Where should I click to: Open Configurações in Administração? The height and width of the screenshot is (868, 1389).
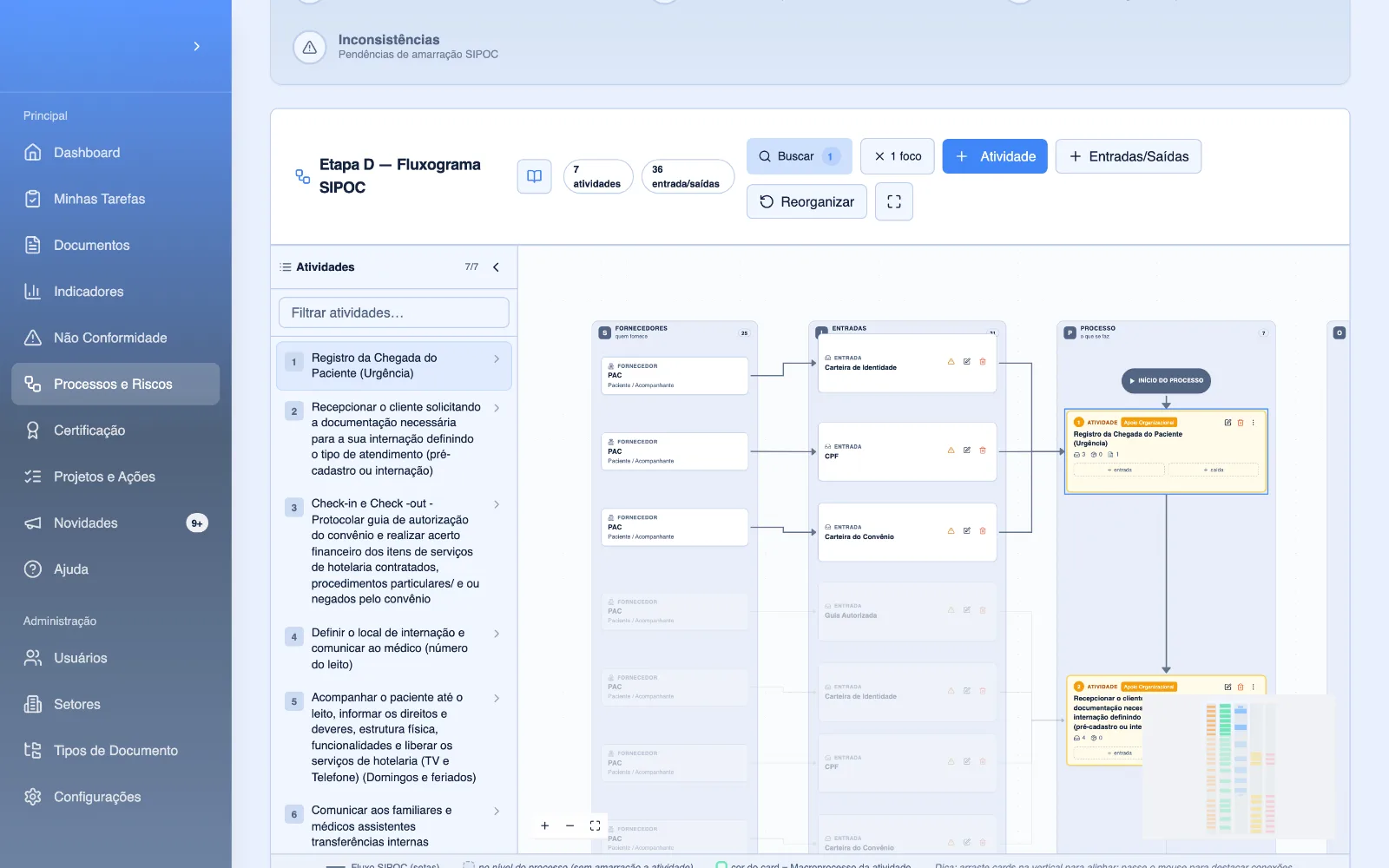[115, 797]
